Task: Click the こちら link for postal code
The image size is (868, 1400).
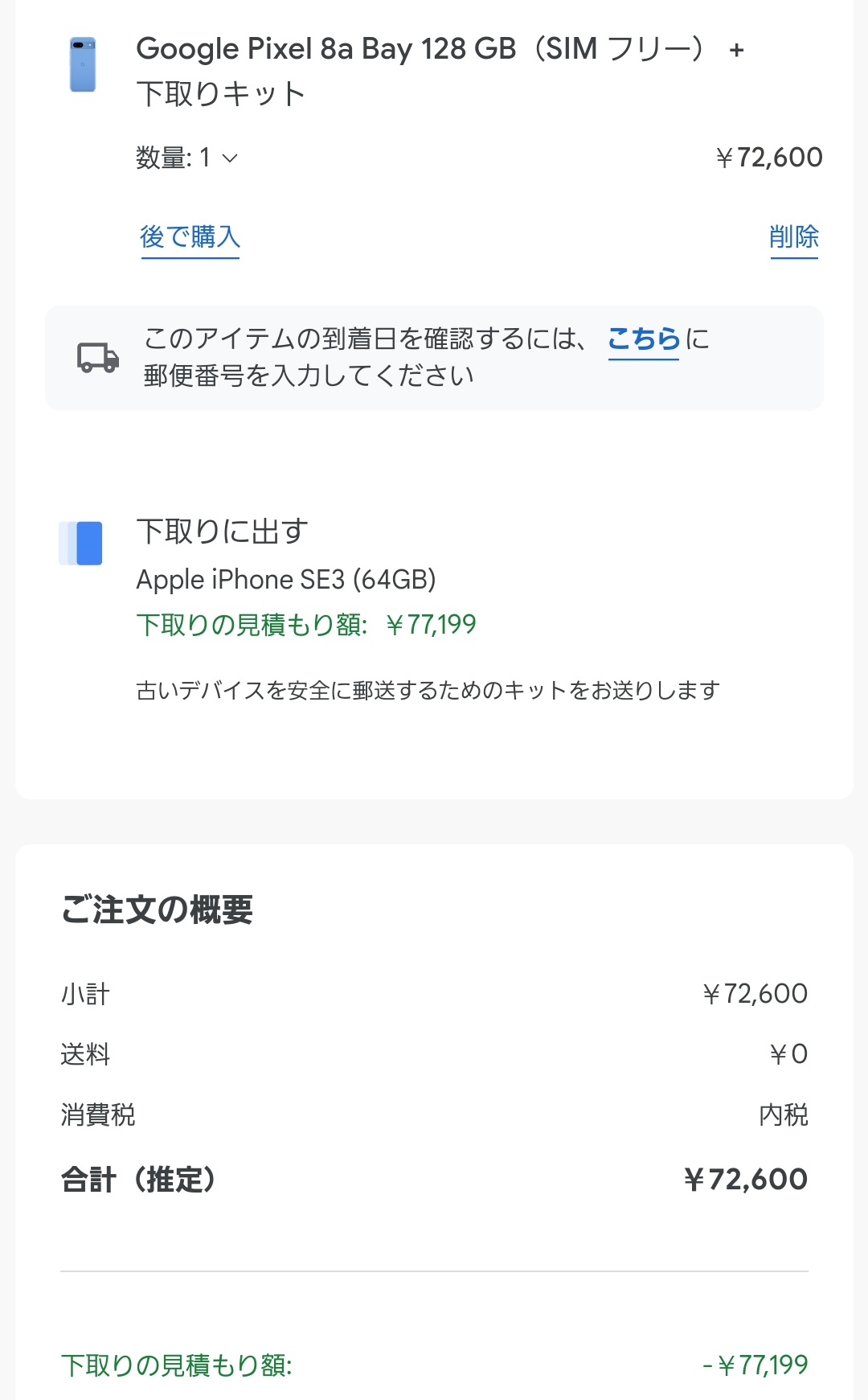Action: (644, 339)
